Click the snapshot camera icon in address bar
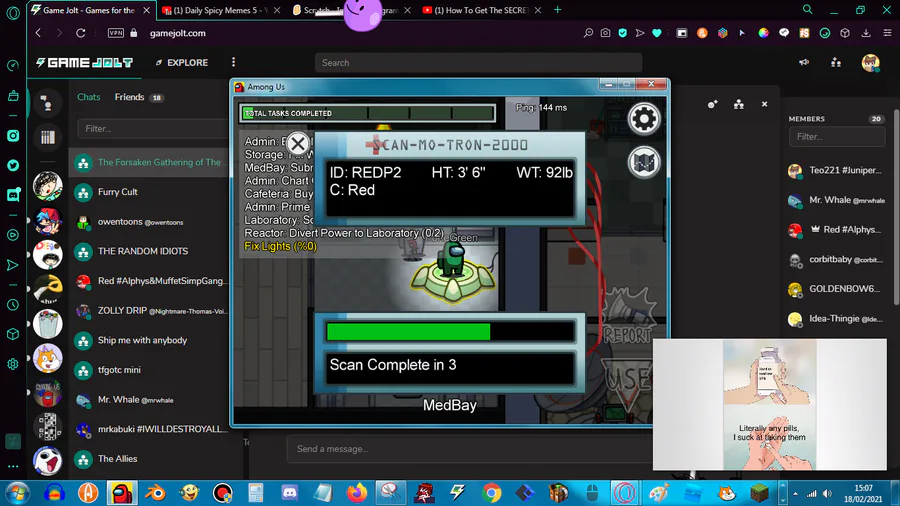The height and width of the screenshot is (506, 900). [606, 33]
